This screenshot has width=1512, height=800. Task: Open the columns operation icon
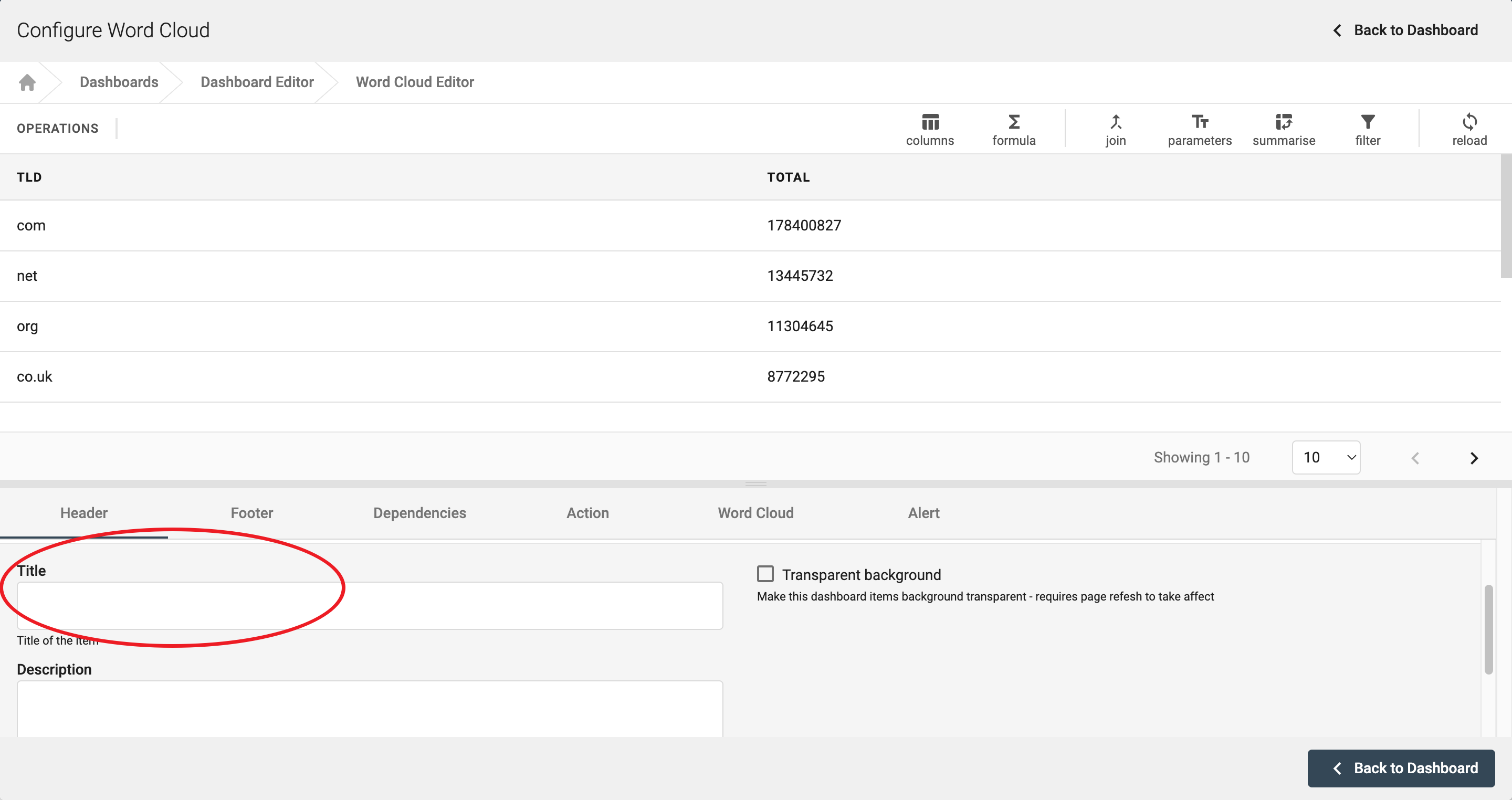tap(930, 122)
